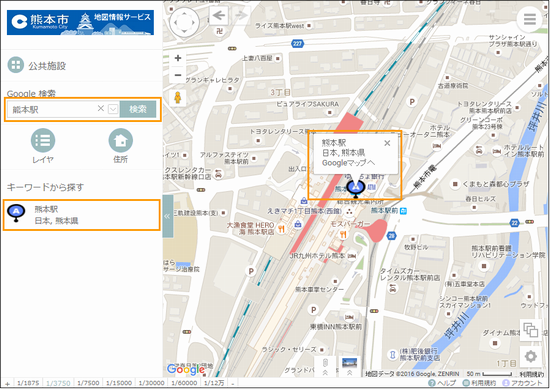Go forward to next map view
The image size is (550, 389).
(241, 15)
